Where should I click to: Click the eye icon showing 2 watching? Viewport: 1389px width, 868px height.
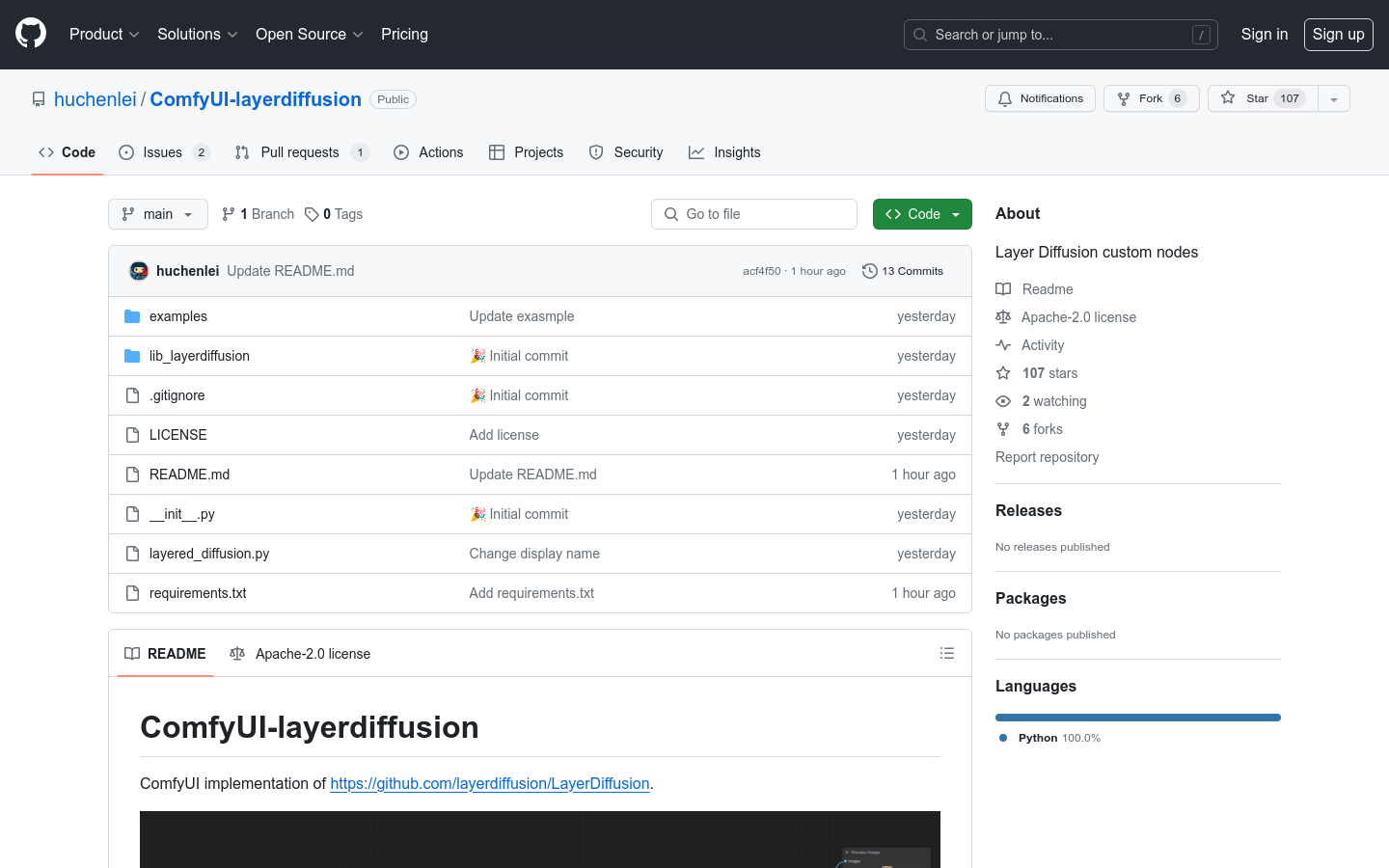[x=1003, y=401]
